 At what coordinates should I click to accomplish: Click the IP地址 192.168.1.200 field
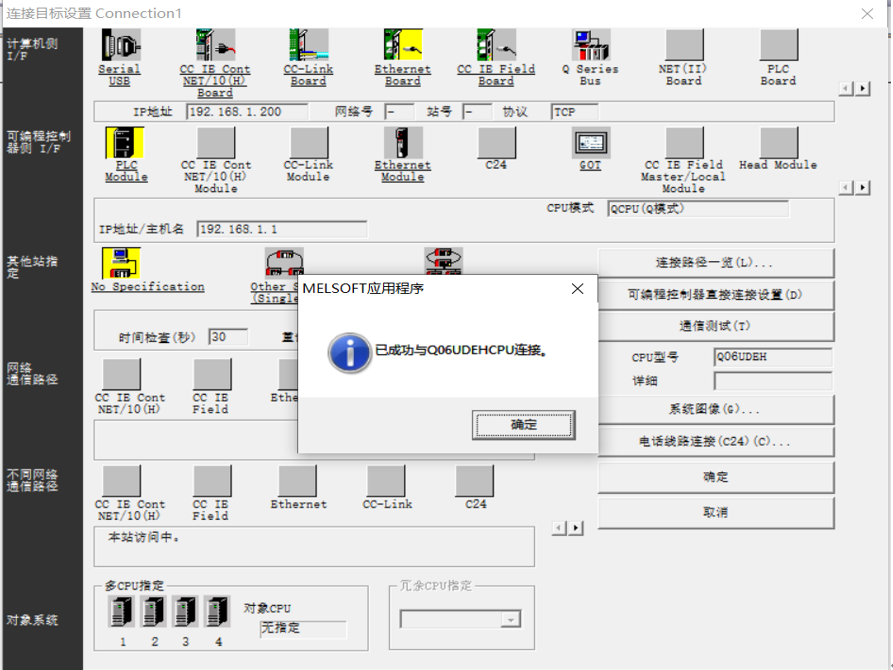pyautogui.click(x=248, y=112)
